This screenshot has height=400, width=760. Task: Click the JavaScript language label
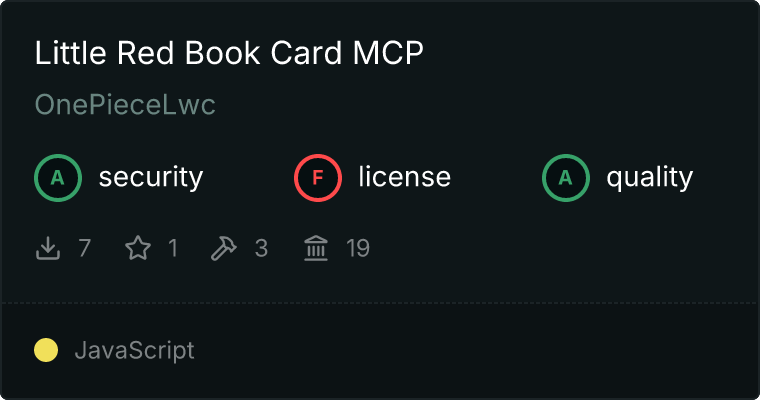click(x=135, y=351)
